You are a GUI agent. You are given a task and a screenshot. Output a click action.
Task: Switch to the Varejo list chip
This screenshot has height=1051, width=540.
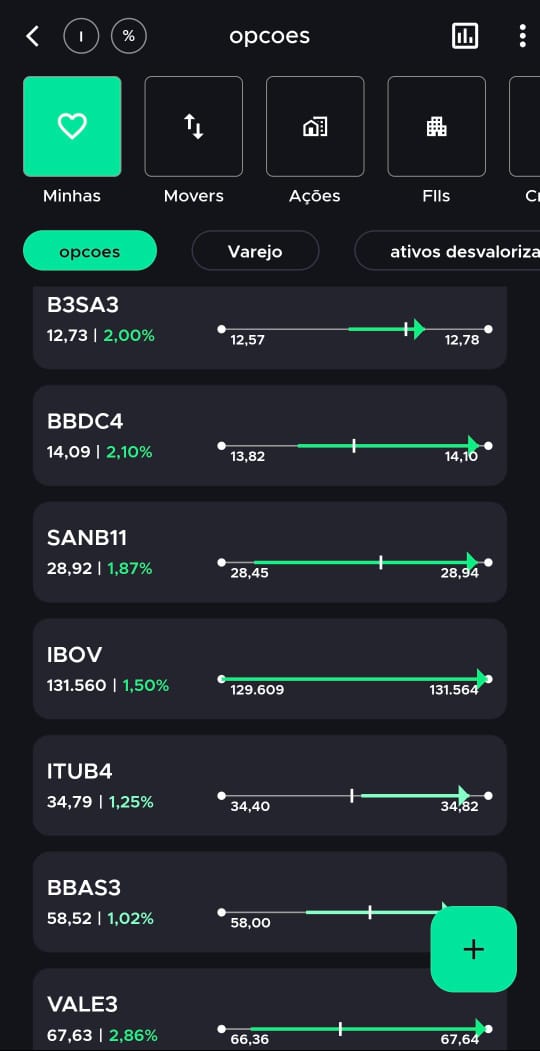coord(255,251)
